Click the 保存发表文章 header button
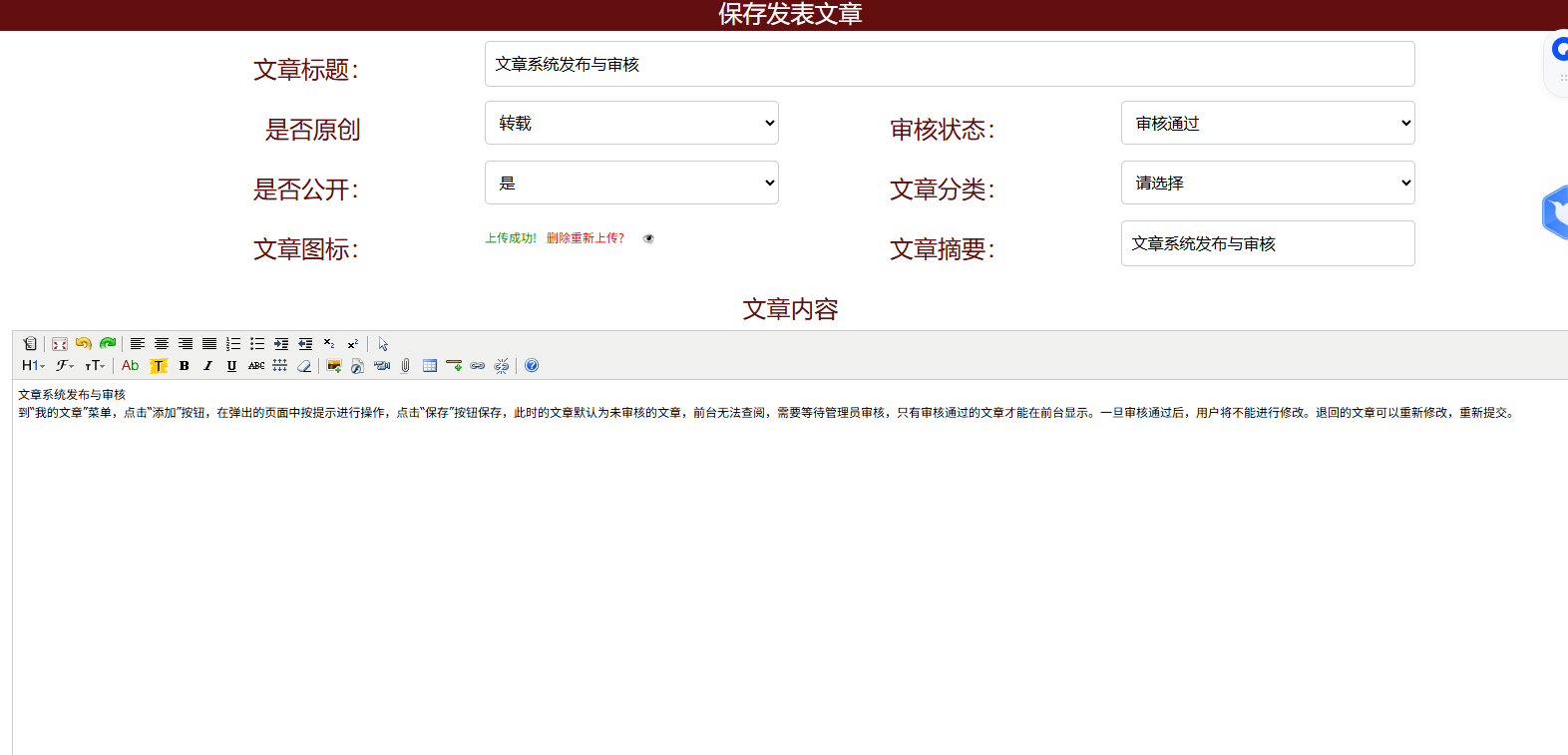The image size is (1568, 755). pyautogui.click(x=790, y=14)
